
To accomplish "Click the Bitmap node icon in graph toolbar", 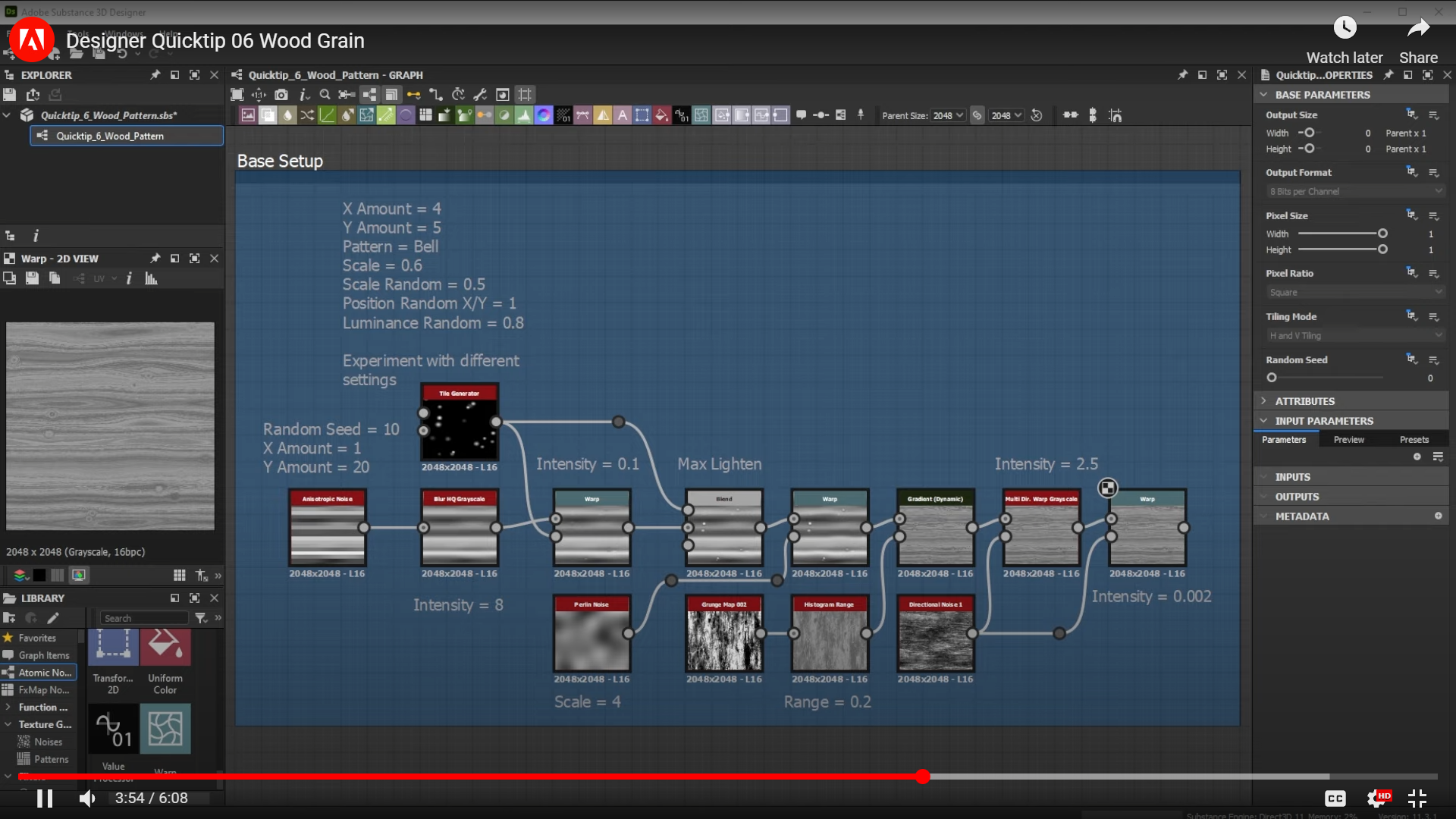I will point(248,115).
